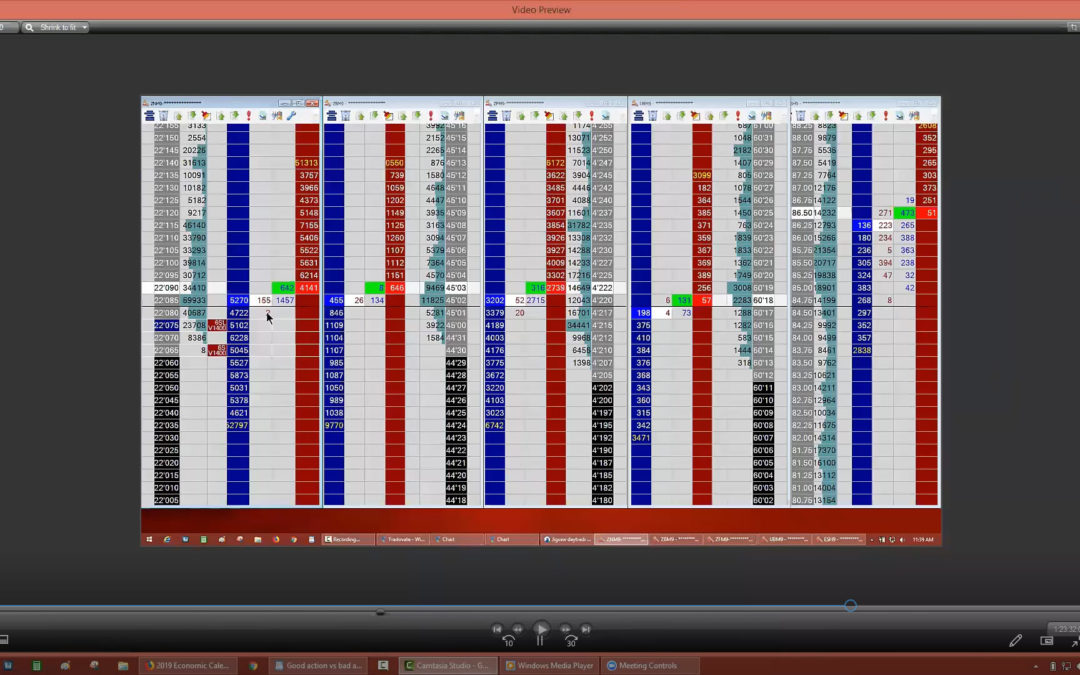1080x675 pixels.
Task: Click Tradovate taskbar item inside the video
Action: [x=403, y=539]
